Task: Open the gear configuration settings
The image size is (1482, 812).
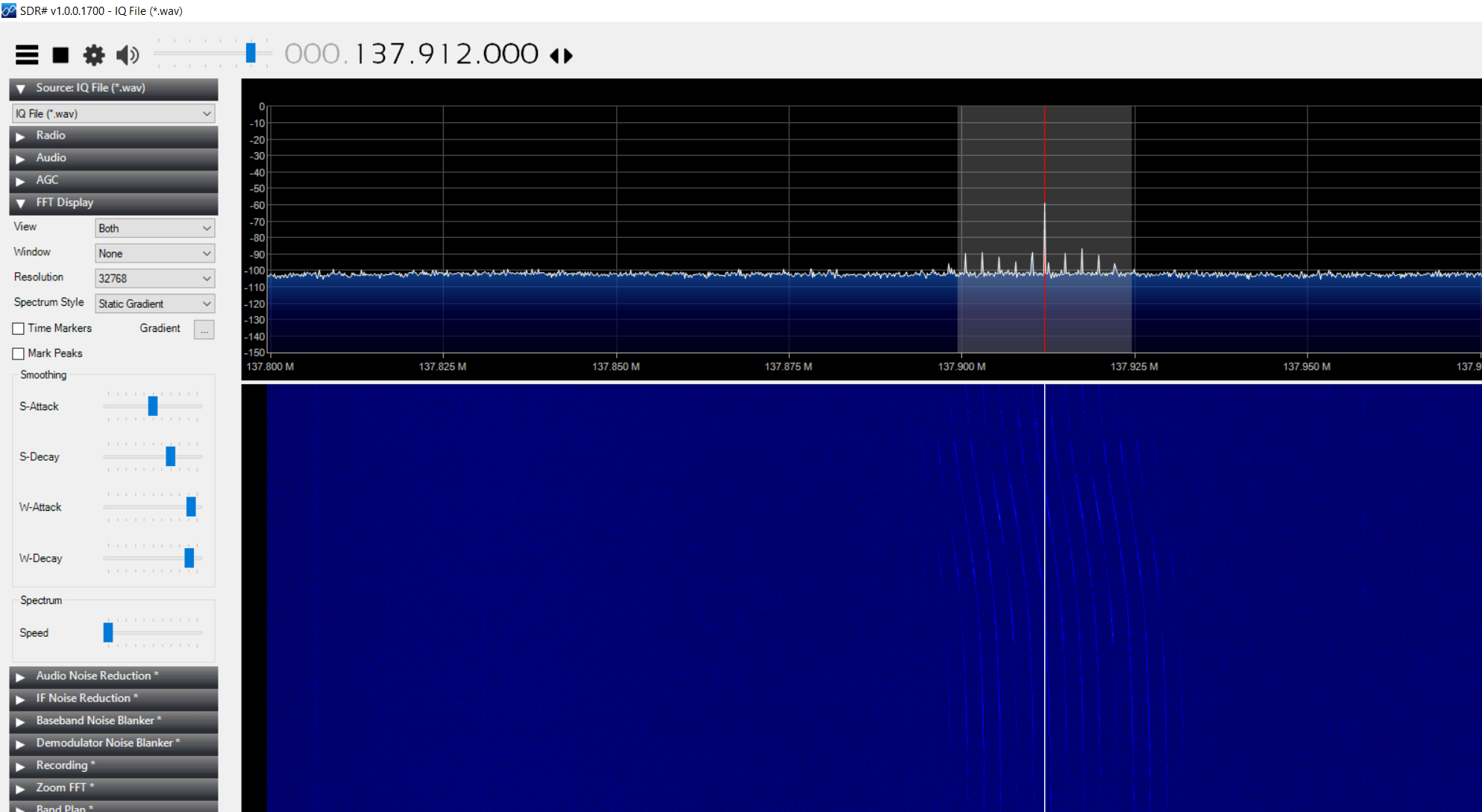Action: [94, 54]
